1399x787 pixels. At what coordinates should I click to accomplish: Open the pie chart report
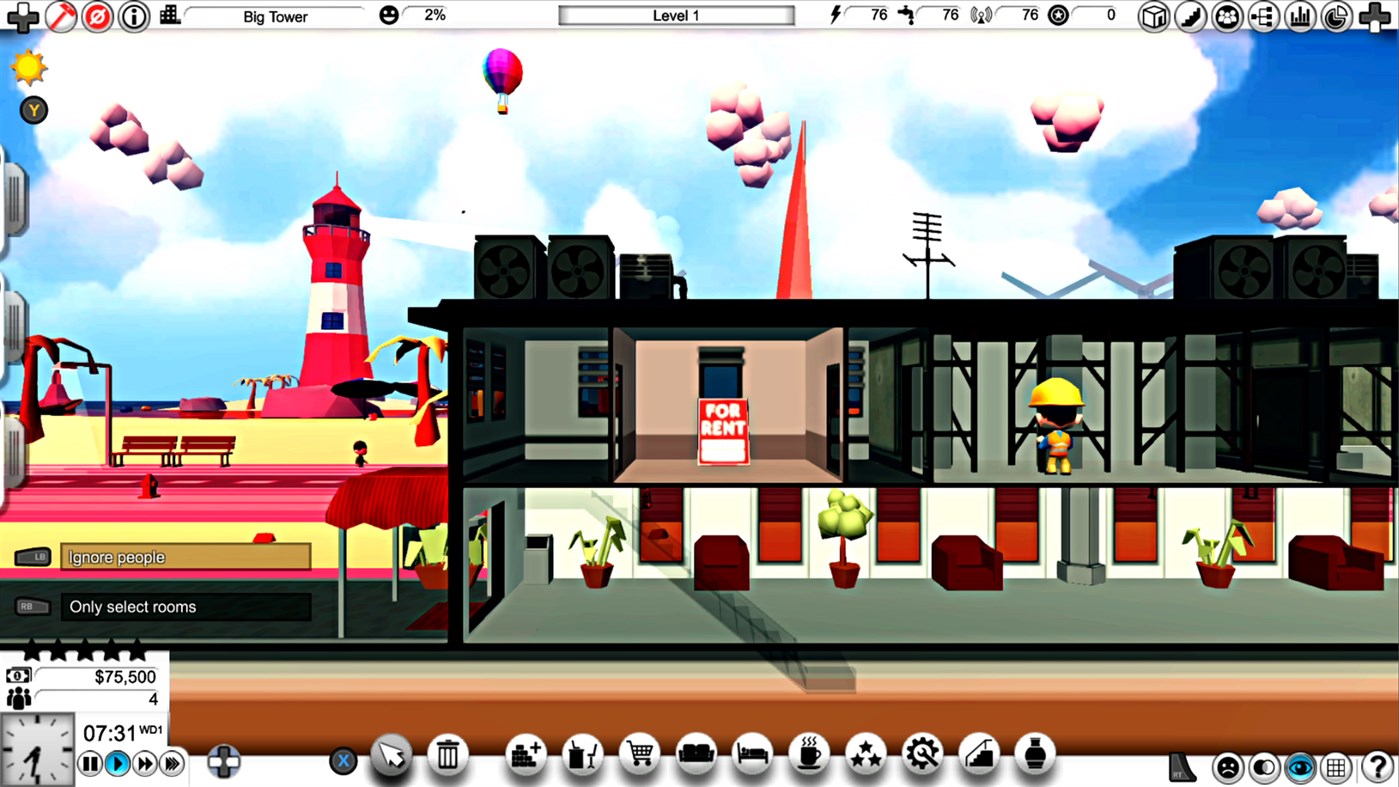[x=1336, y=17]
